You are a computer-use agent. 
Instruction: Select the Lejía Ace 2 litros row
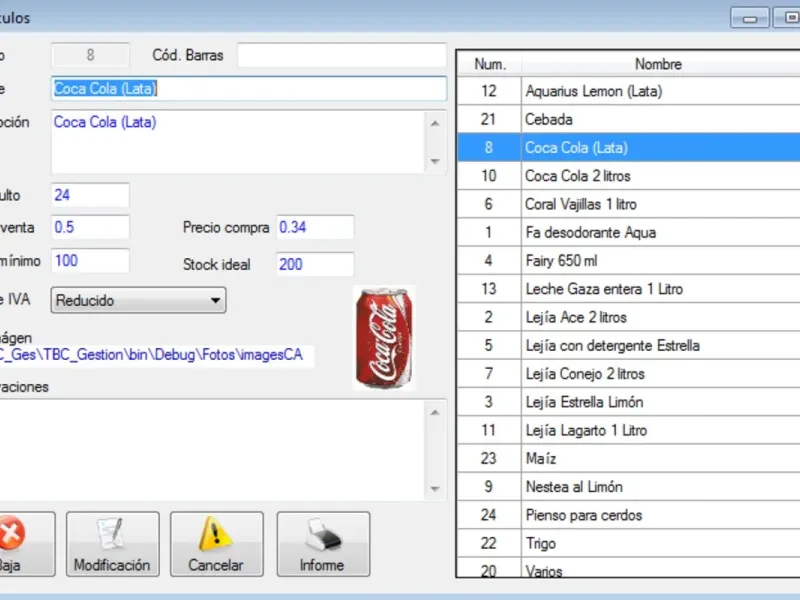pos(629,317)
